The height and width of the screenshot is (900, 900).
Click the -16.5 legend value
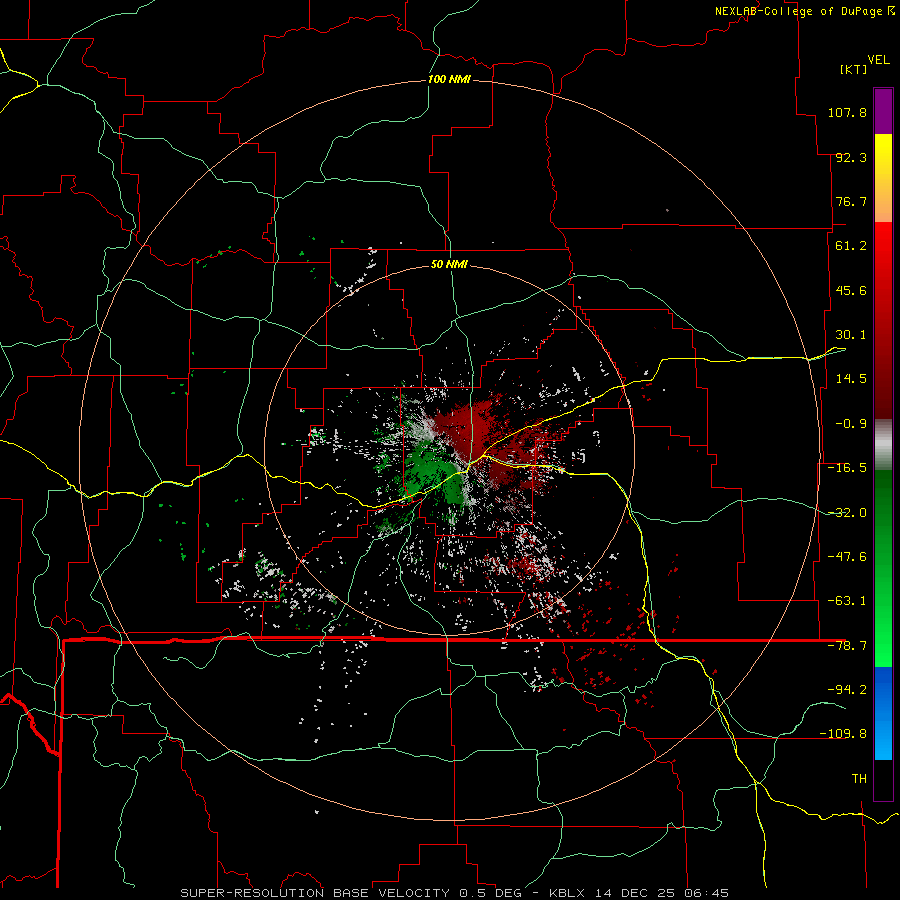tap(847, 468)
